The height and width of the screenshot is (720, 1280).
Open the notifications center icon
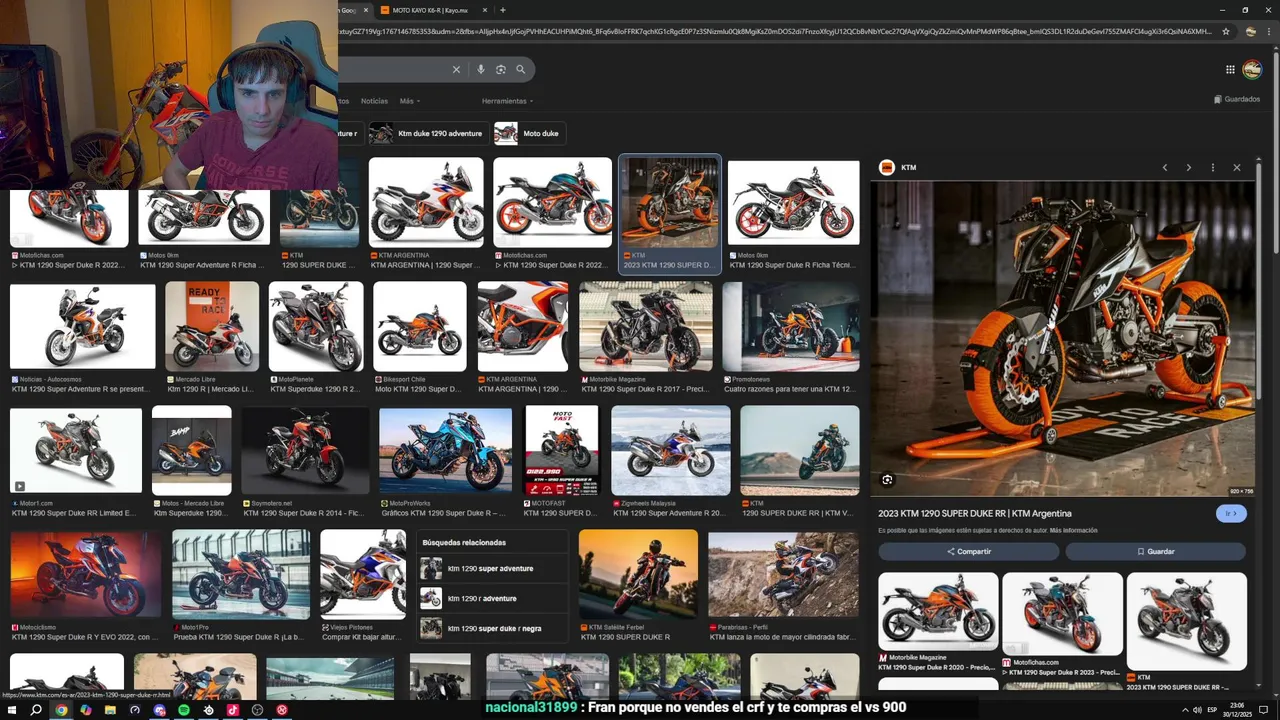[1263, 710]
